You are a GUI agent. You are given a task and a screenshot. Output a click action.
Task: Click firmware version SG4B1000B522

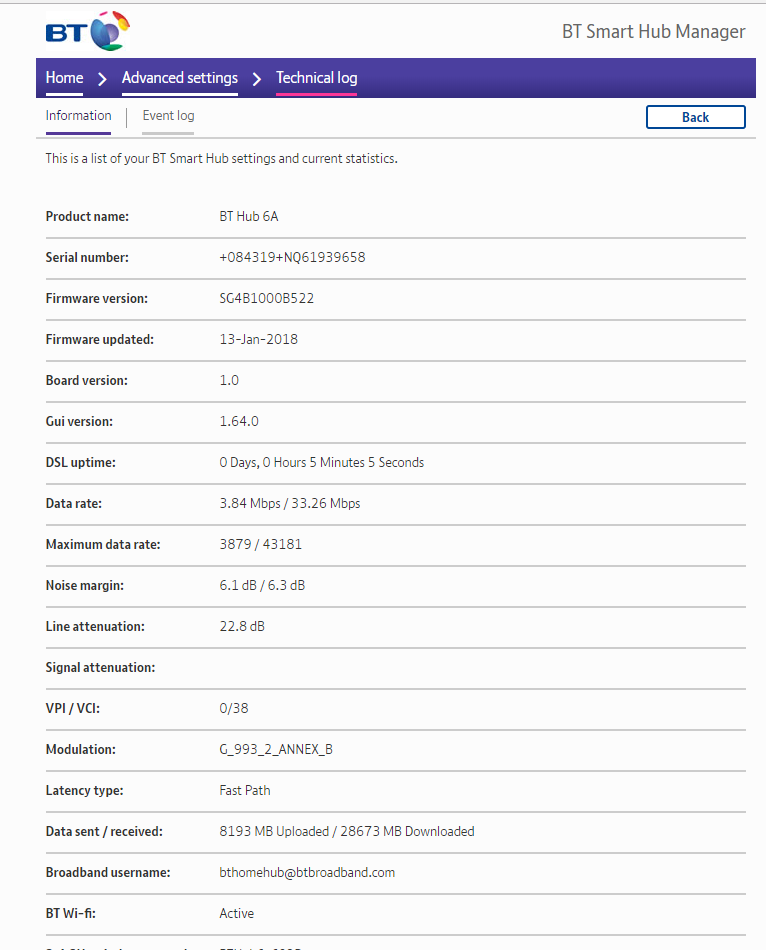tap(267, 299)
